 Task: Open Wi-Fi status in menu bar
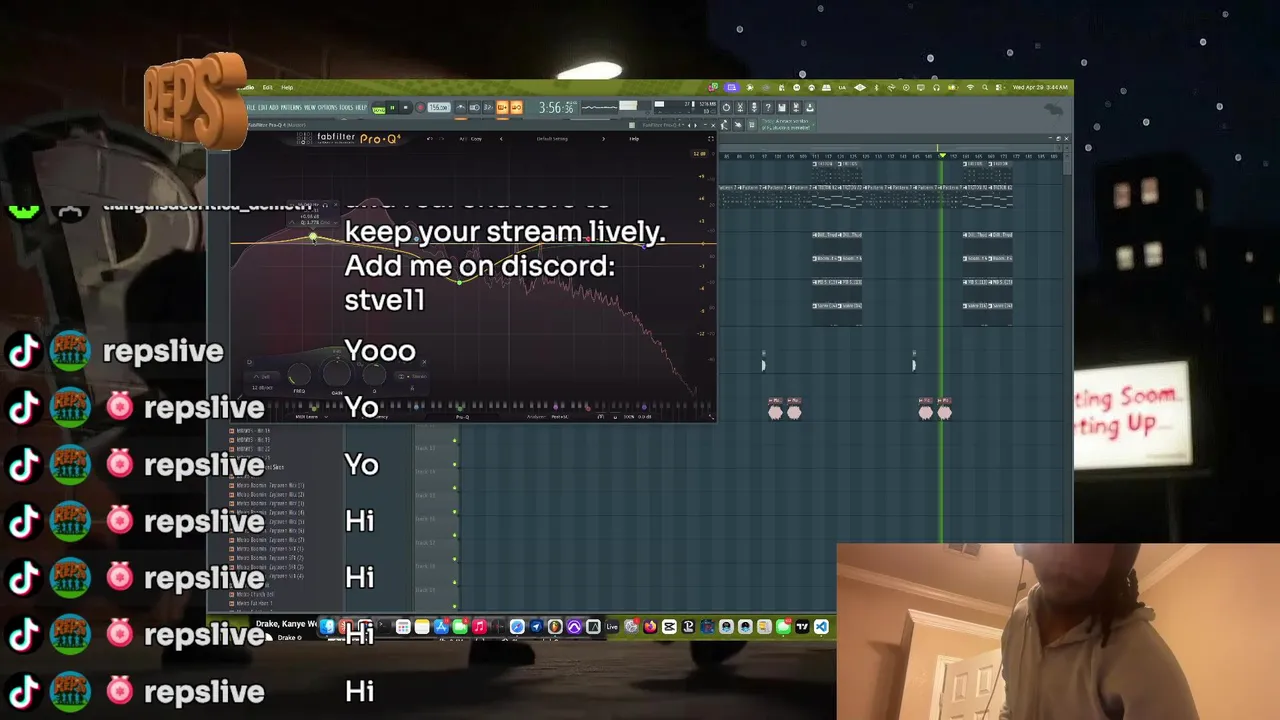(970, 87)
